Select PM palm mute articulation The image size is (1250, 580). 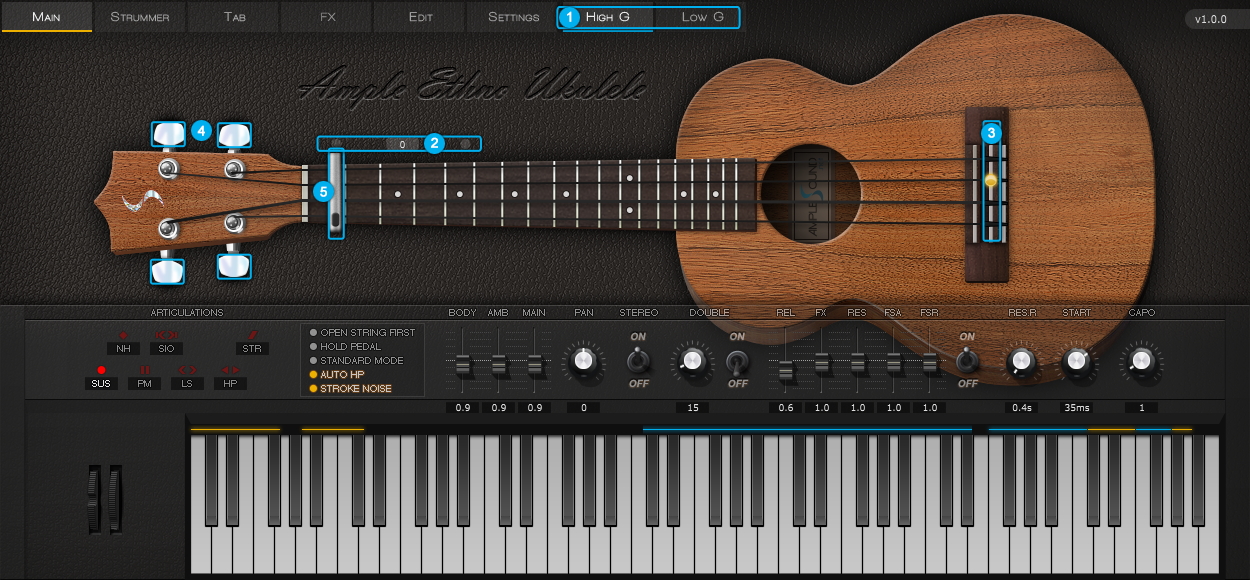point(144,383)
